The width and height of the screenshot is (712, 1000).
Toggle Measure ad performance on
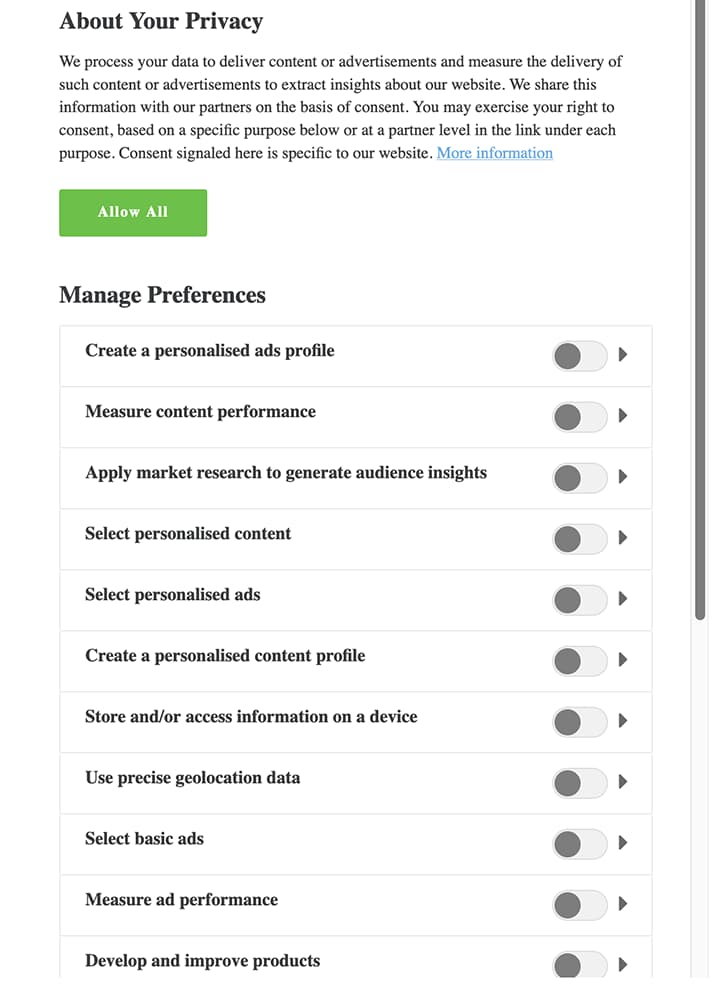coord(581,905)
